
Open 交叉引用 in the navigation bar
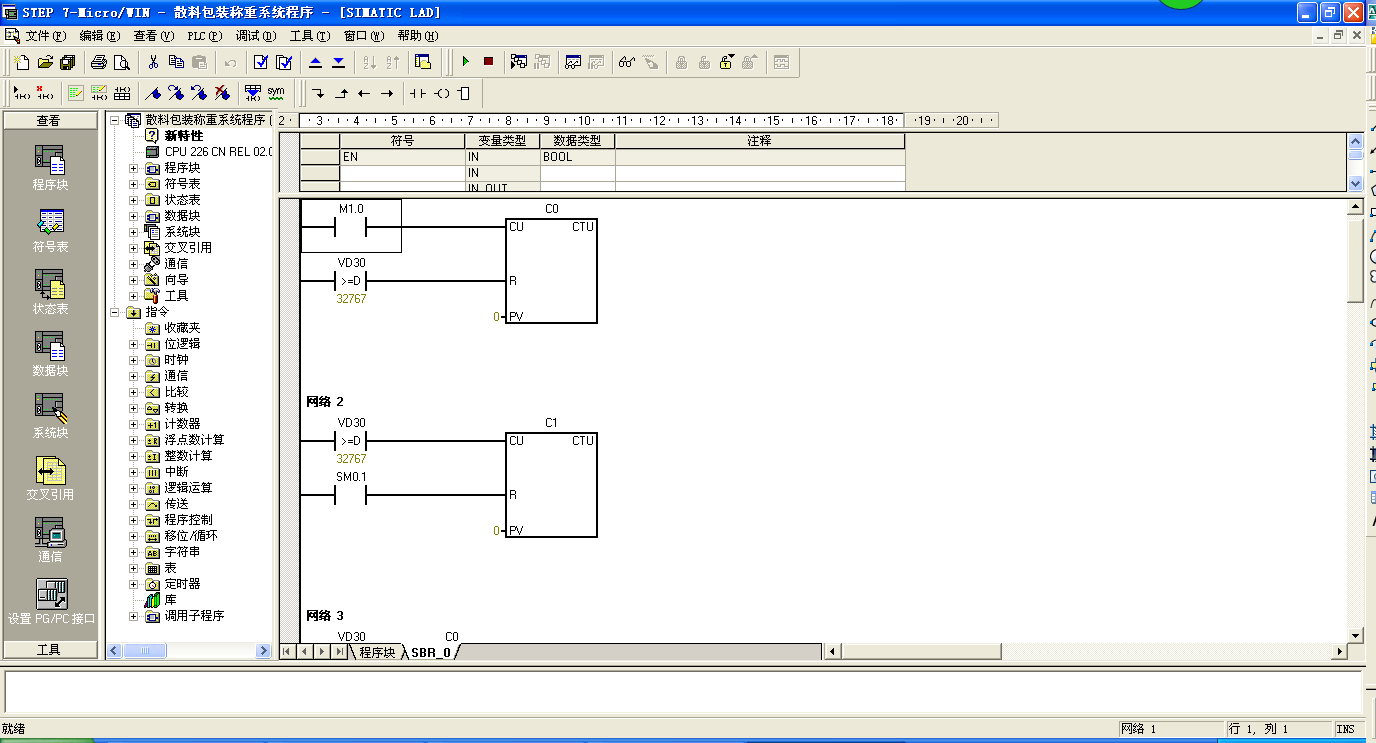tap(51, 478)
